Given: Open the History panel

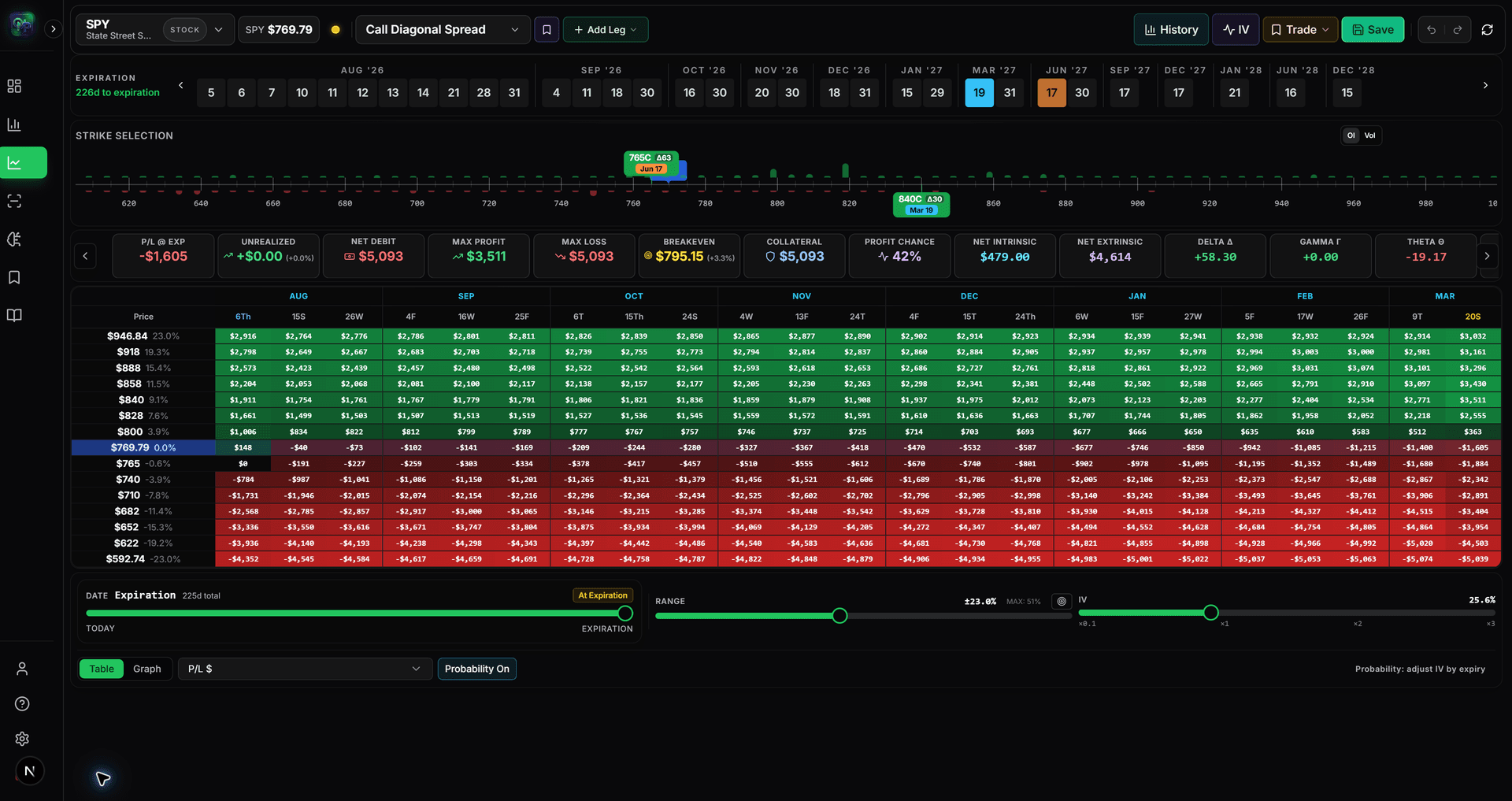Looking at the screenshot, I should (x=1172, y=30).
